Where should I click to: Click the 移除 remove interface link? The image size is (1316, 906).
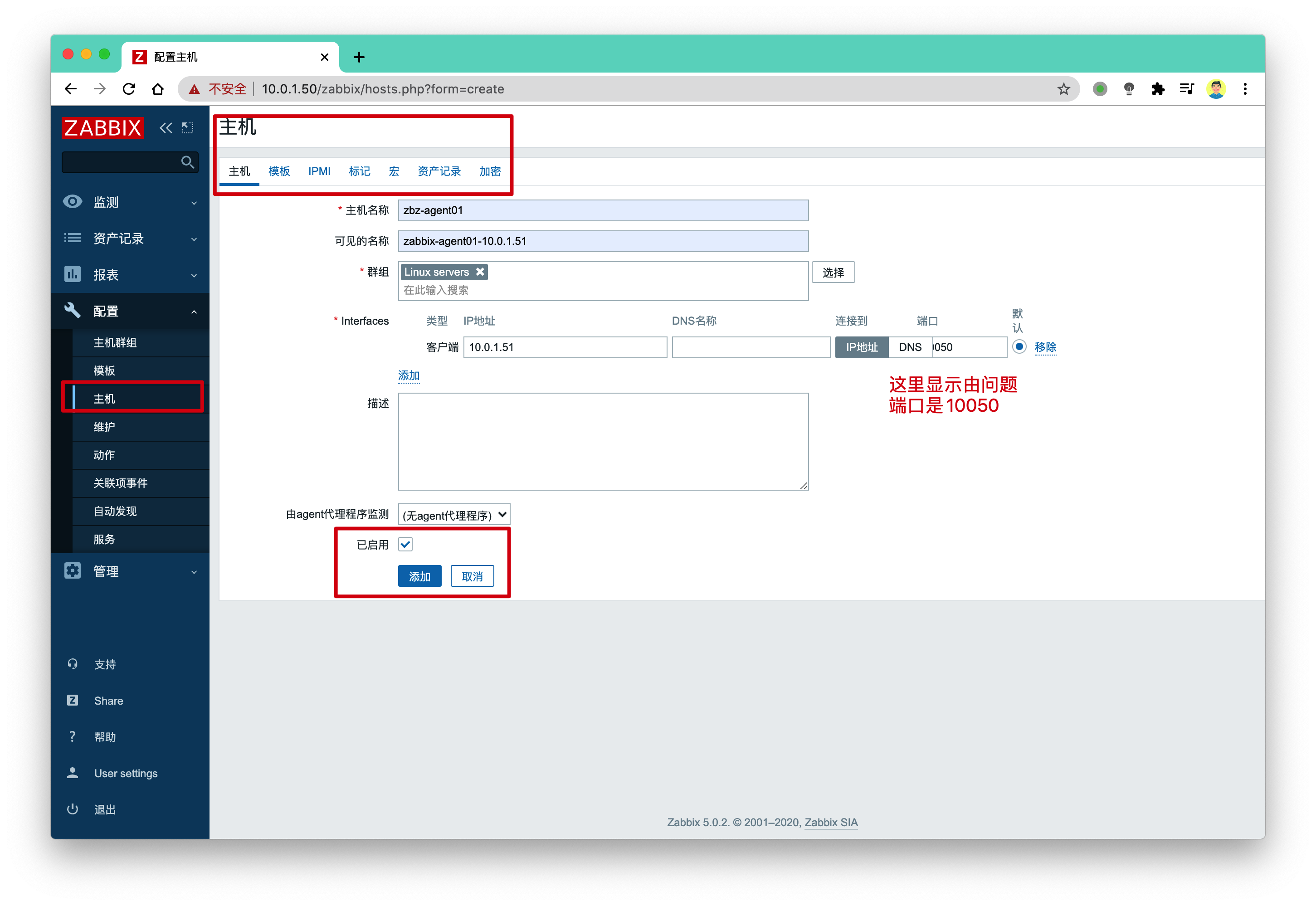point(1045,347)
